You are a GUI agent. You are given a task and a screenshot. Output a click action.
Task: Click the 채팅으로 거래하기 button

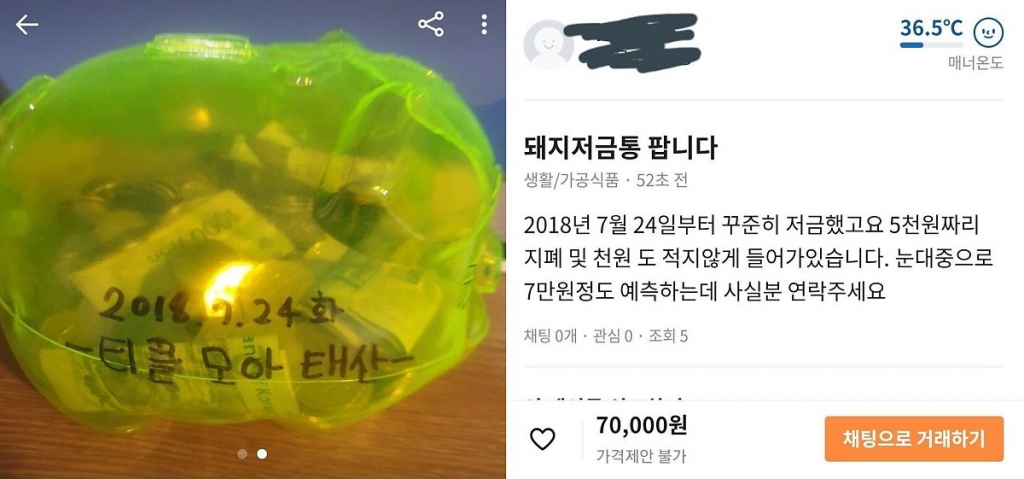914,438
